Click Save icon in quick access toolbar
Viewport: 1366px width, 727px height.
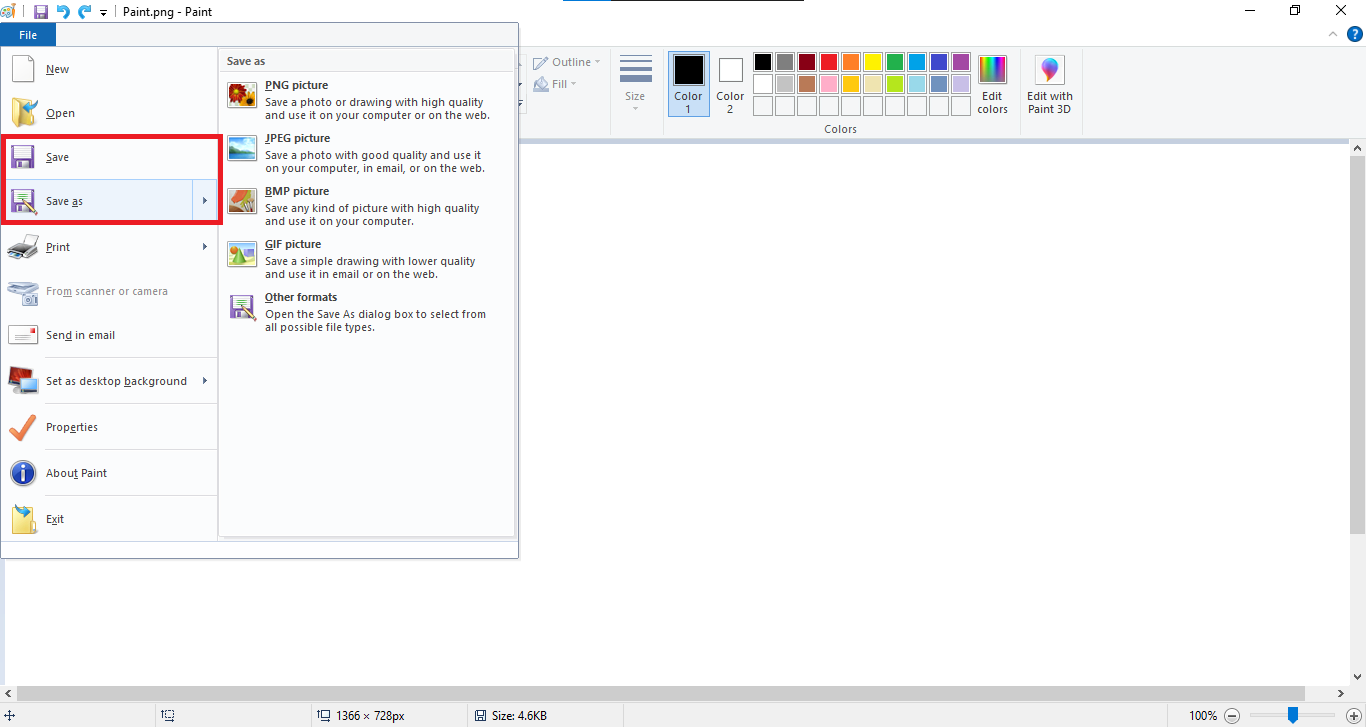(41, 12)
